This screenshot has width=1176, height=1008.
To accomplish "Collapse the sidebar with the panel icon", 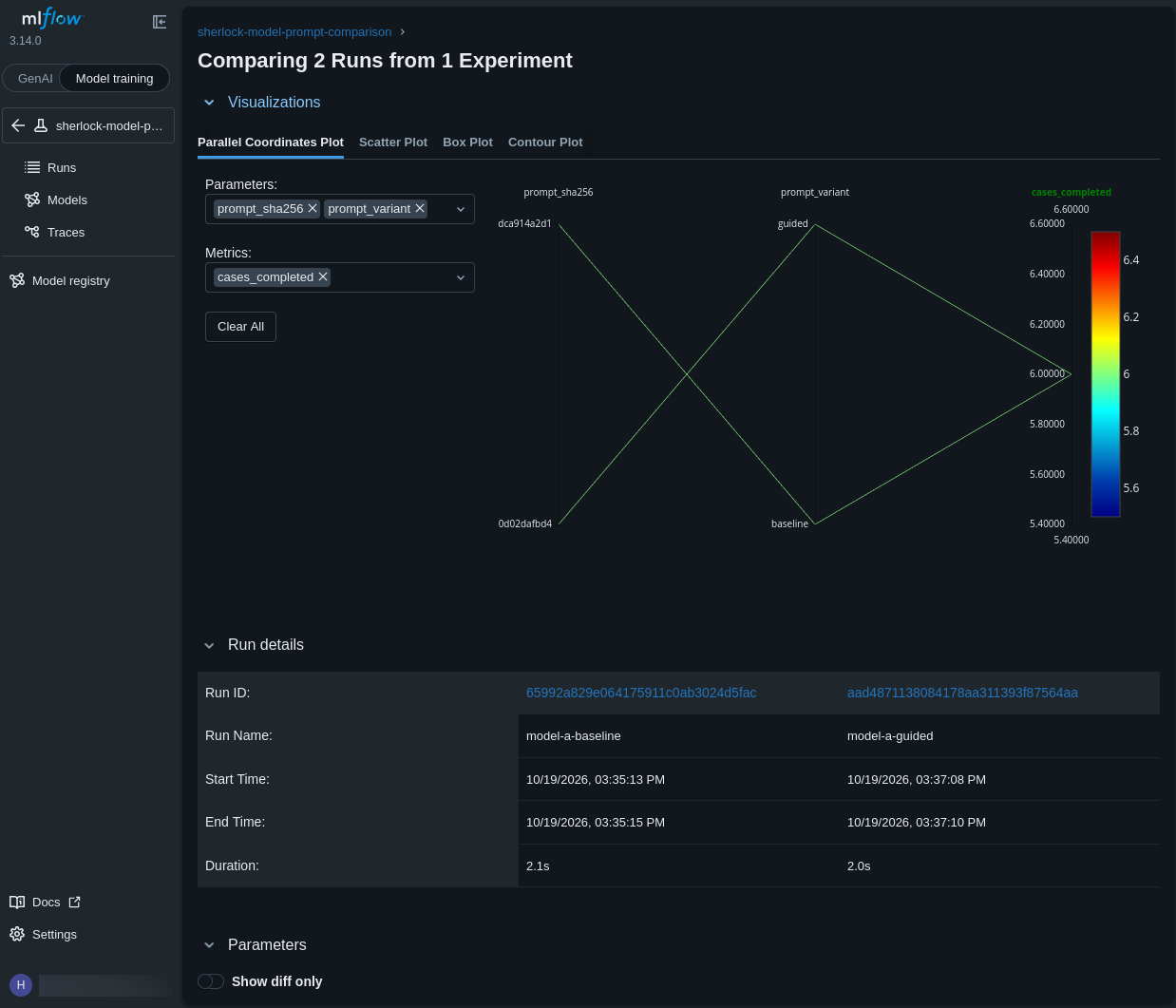I will [160, 22].
